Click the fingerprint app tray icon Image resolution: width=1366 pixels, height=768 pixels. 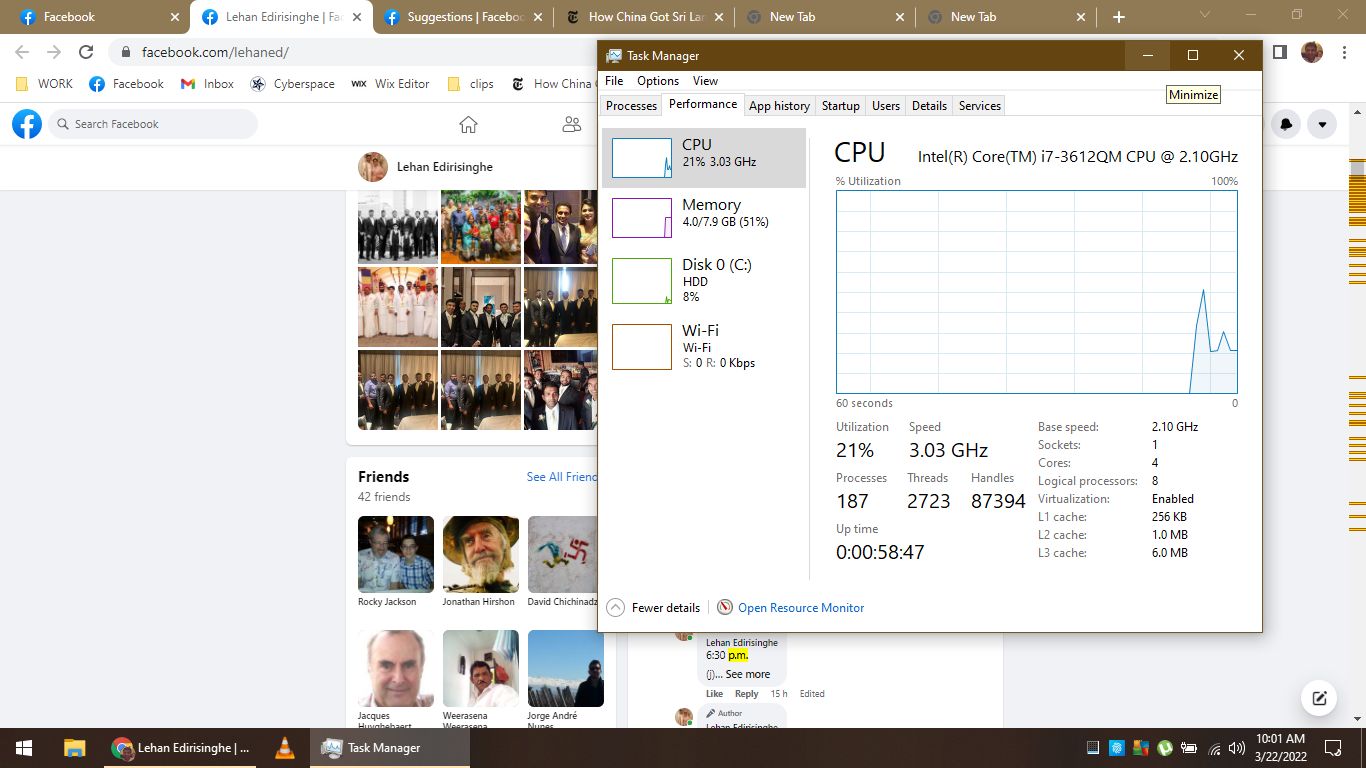click(1117, 748)
